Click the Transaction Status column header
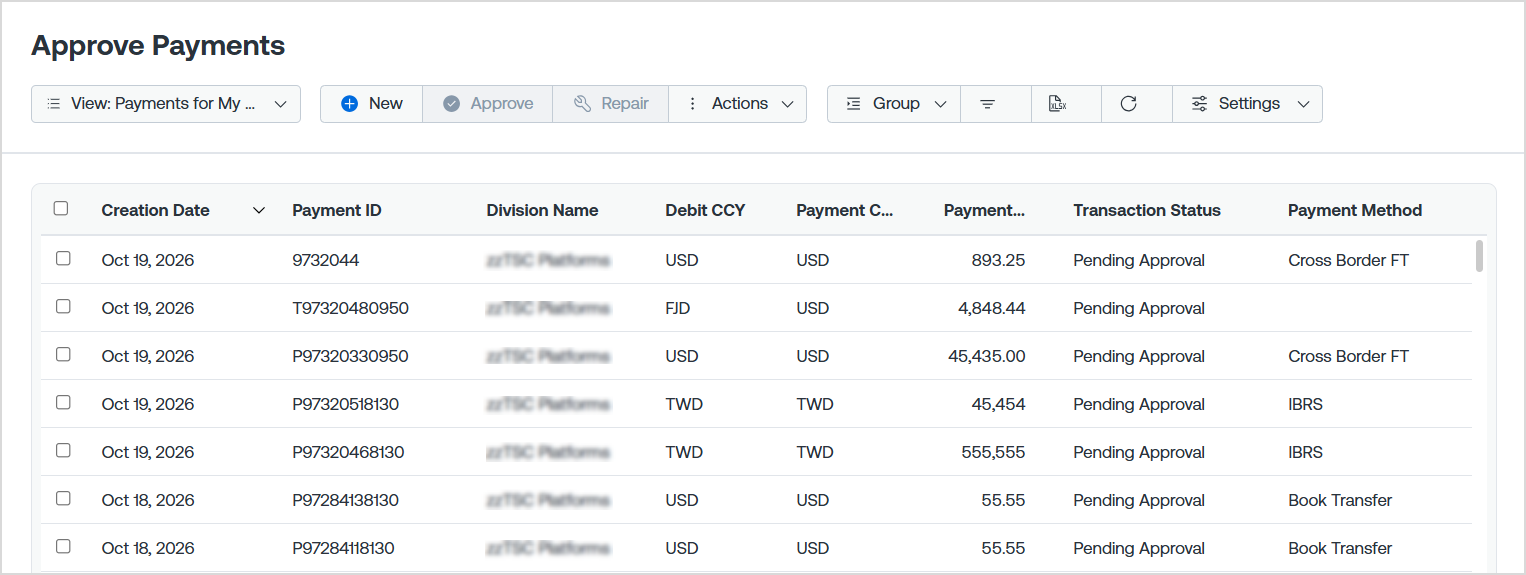The image size is (1526, 575). tap(1147, 211)
